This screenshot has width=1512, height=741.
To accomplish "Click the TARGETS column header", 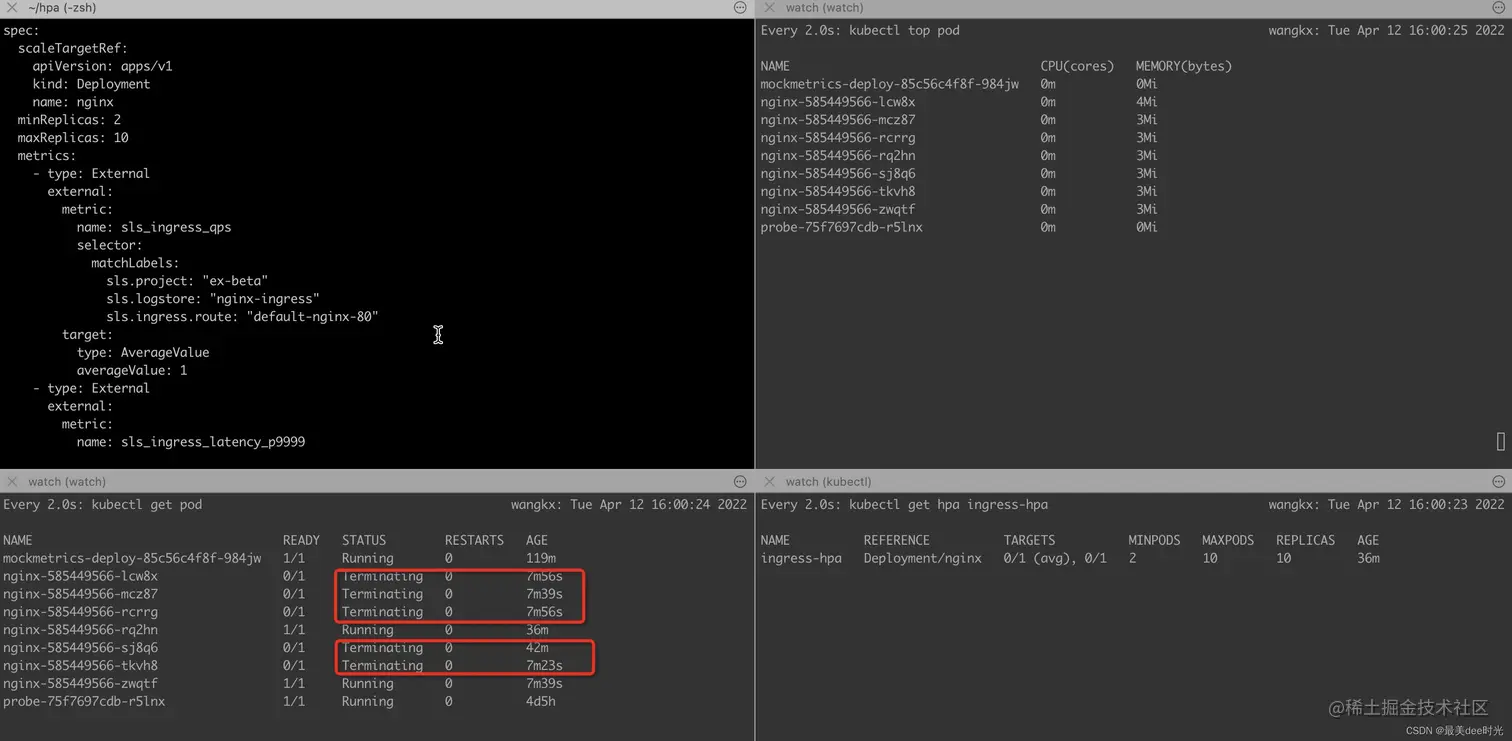I will point(1029,540).
